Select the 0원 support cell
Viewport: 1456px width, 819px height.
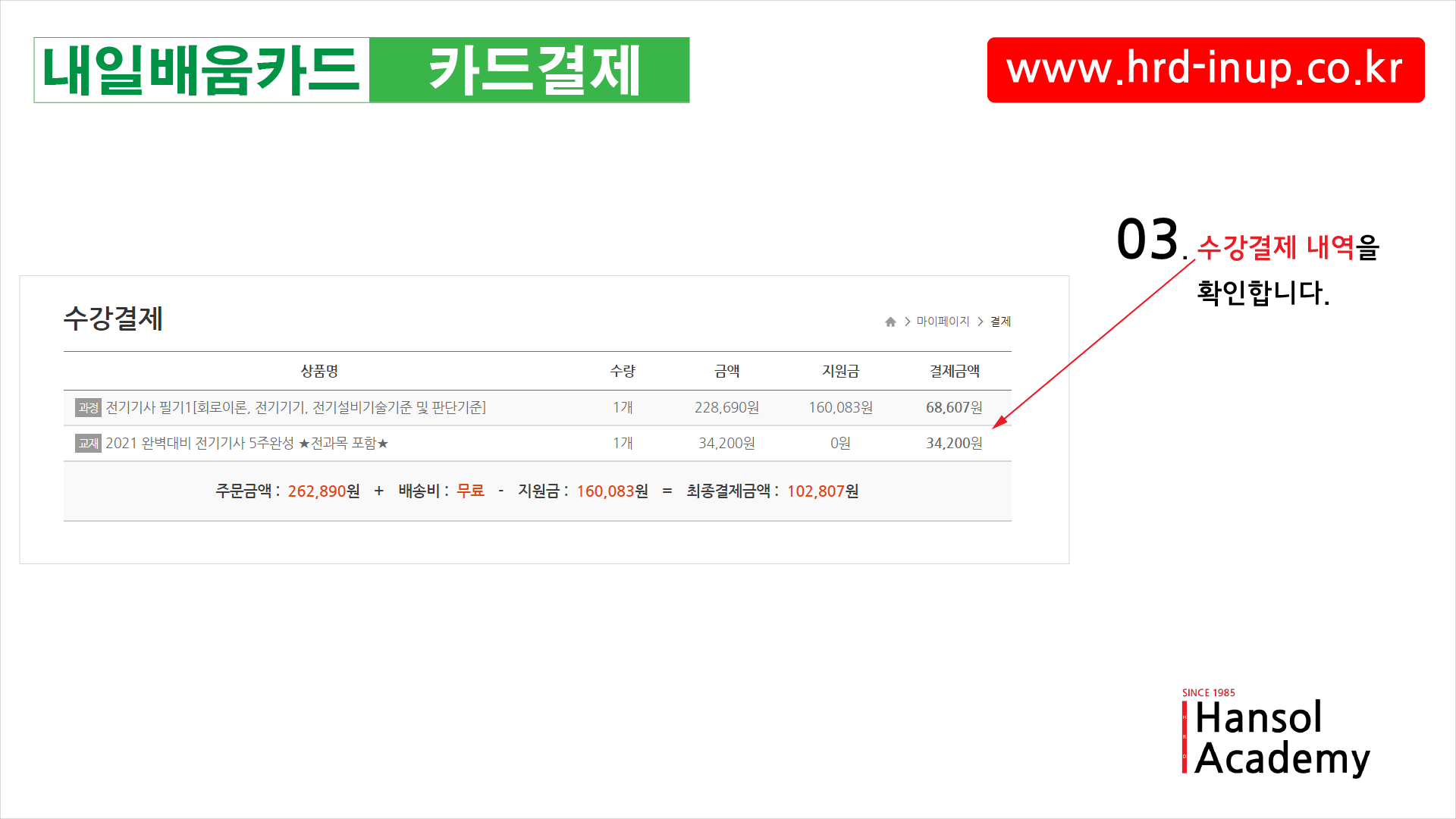840,444
